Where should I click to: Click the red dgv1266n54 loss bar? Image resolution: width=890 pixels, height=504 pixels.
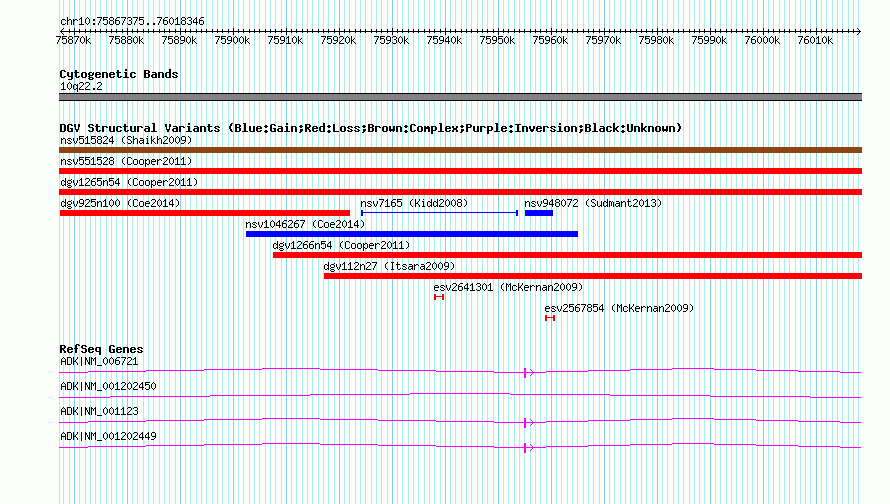[x=568, y=255]
